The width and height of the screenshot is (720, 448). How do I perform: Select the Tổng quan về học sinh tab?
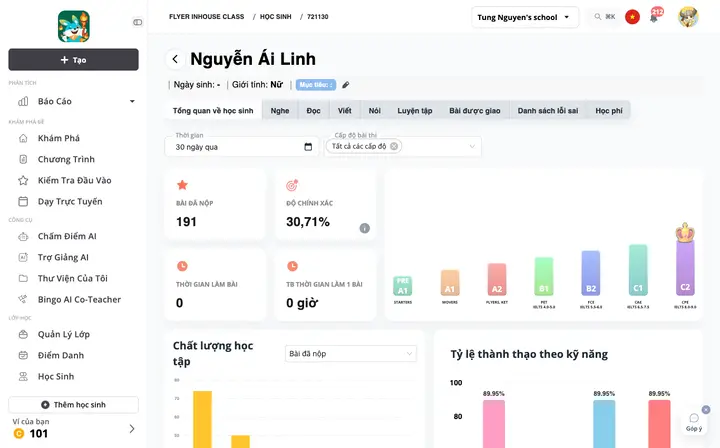213,111
